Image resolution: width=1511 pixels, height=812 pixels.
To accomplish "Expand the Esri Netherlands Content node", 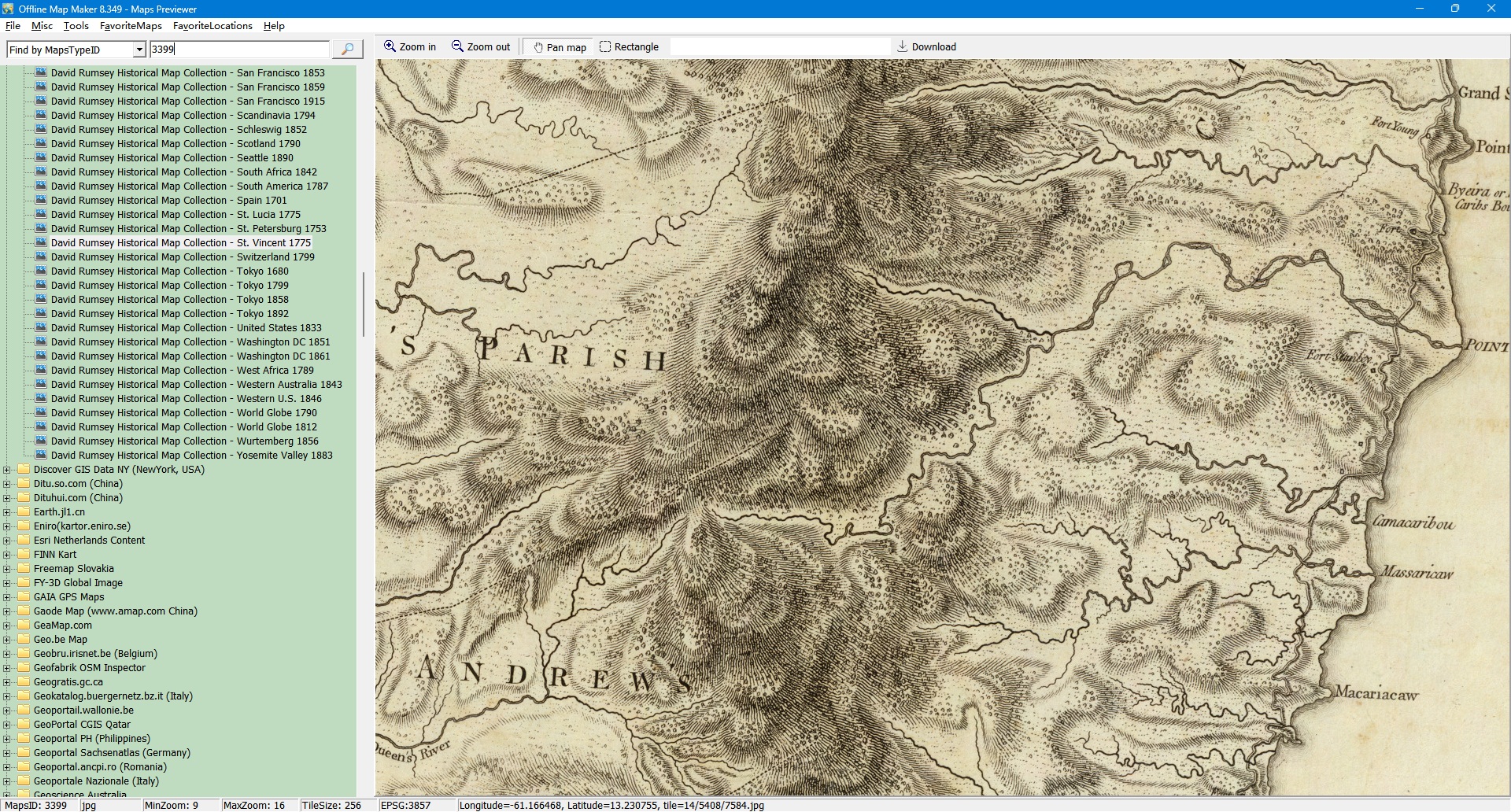I will tap(7, 541).
